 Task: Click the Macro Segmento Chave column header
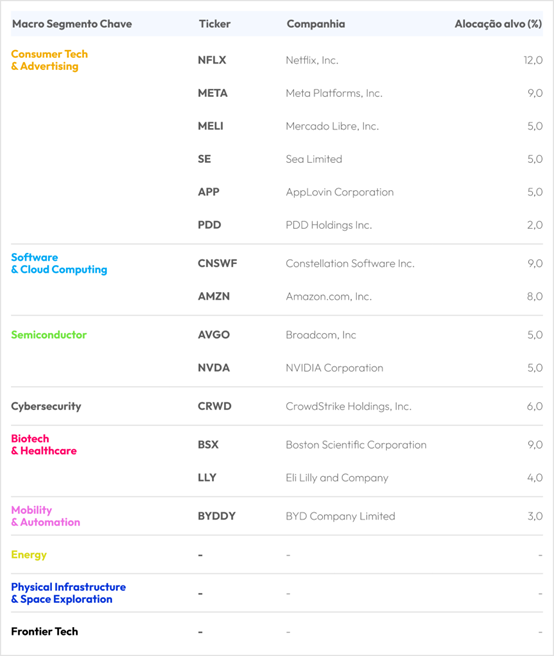click(x=72, y=24)
